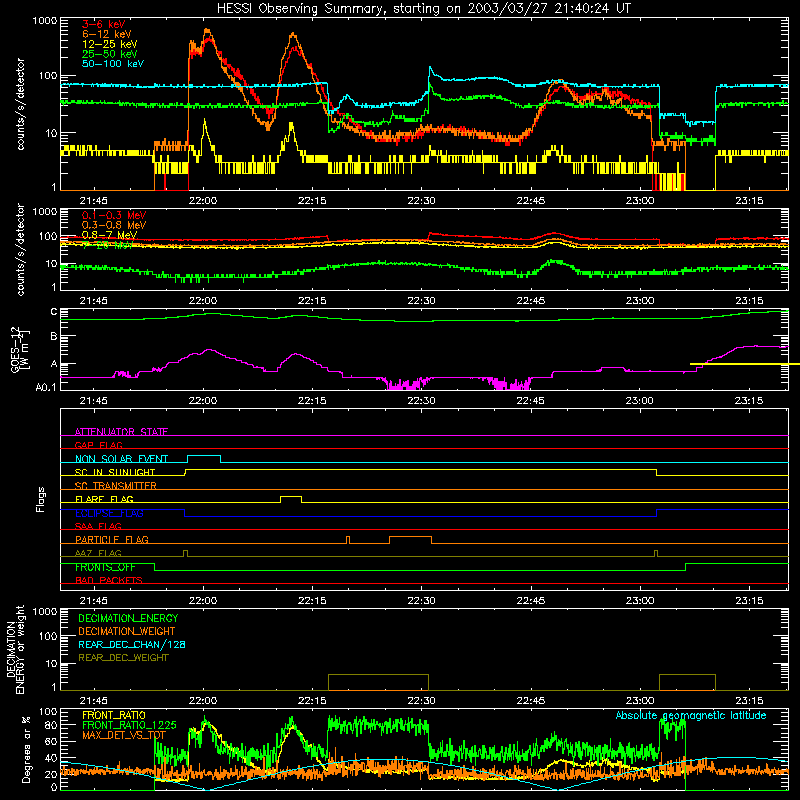The image size is (800, 800).
Task: Select the MAX_DET_VS_TOT legend label
Action: [x=124, y=735]
